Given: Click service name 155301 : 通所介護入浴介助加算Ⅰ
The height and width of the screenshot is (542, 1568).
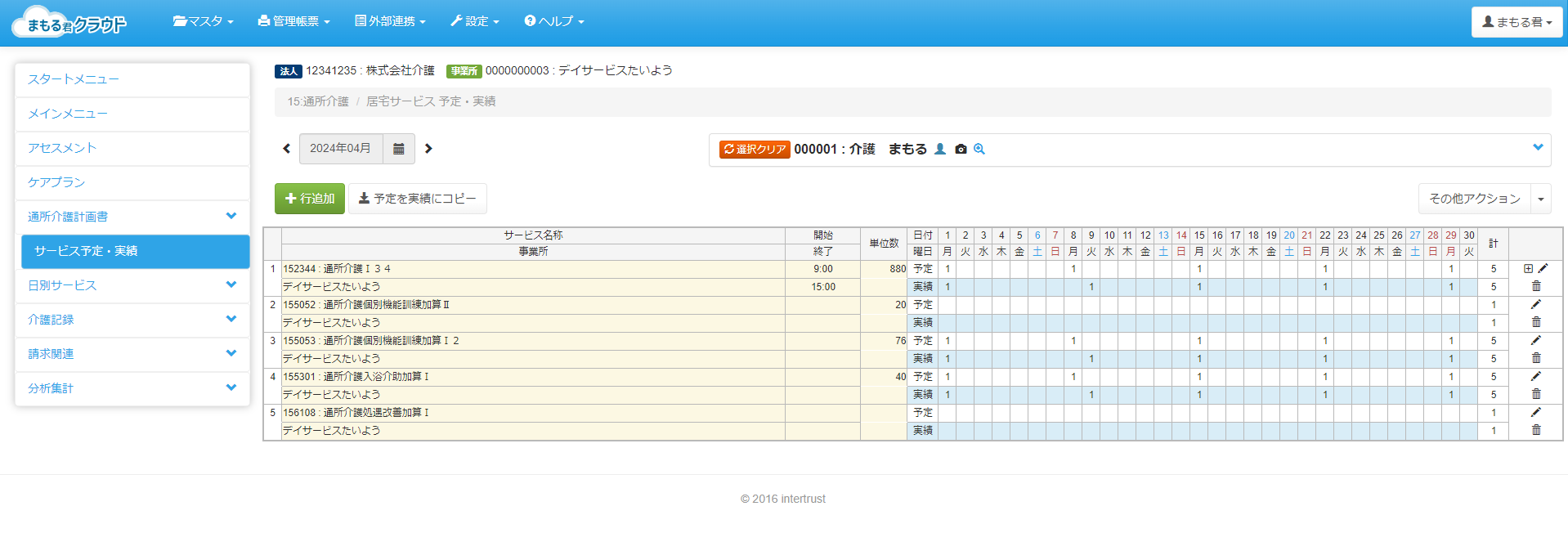Looking at the screenshot, I should 356,377.
